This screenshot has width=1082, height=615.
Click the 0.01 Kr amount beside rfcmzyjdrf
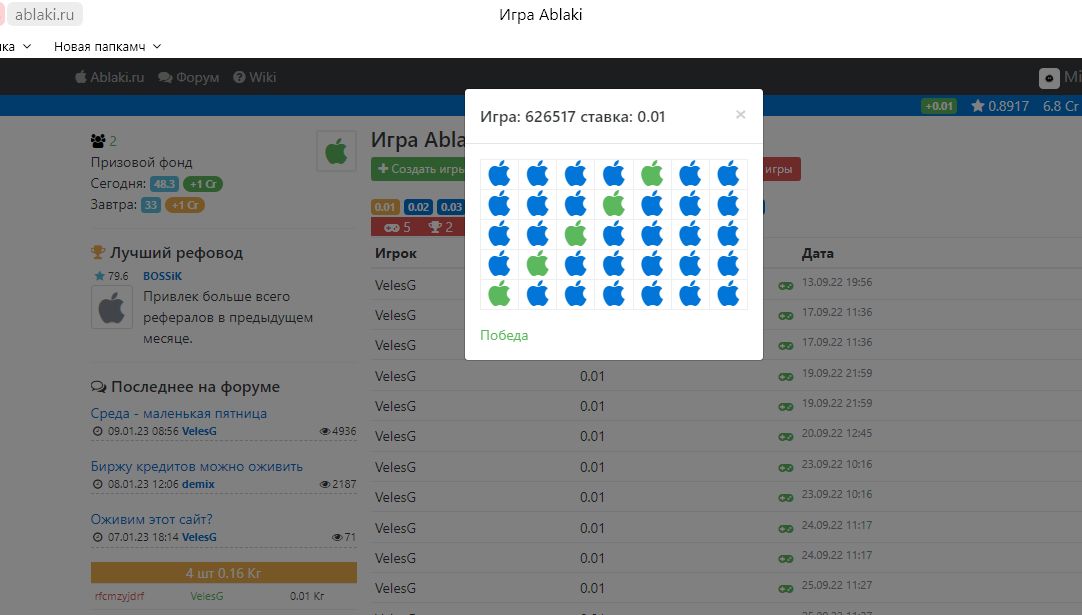point(307,596)
